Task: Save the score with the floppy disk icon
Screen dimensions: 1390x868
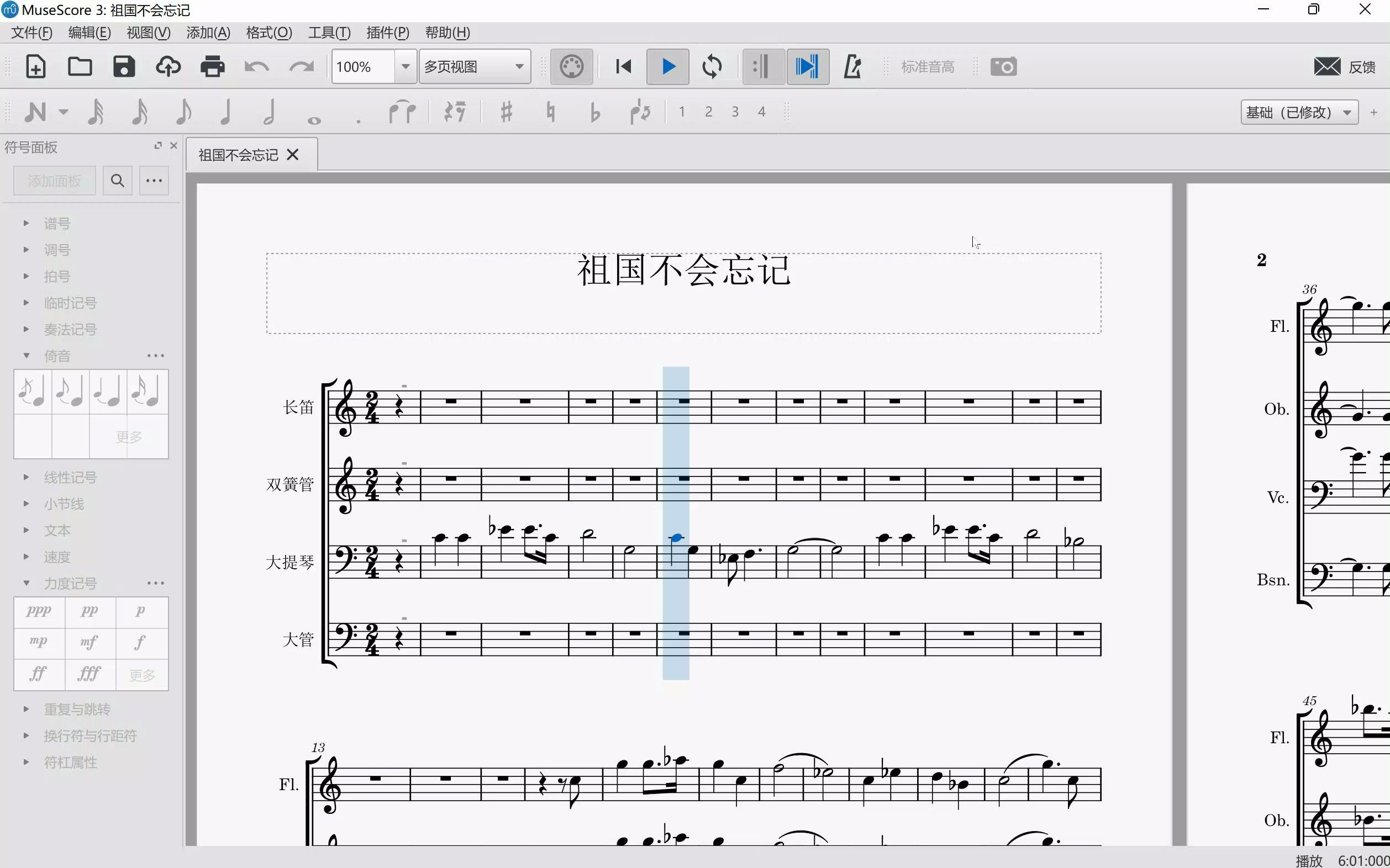Action: pyautogui.click(x=124, y=67)
